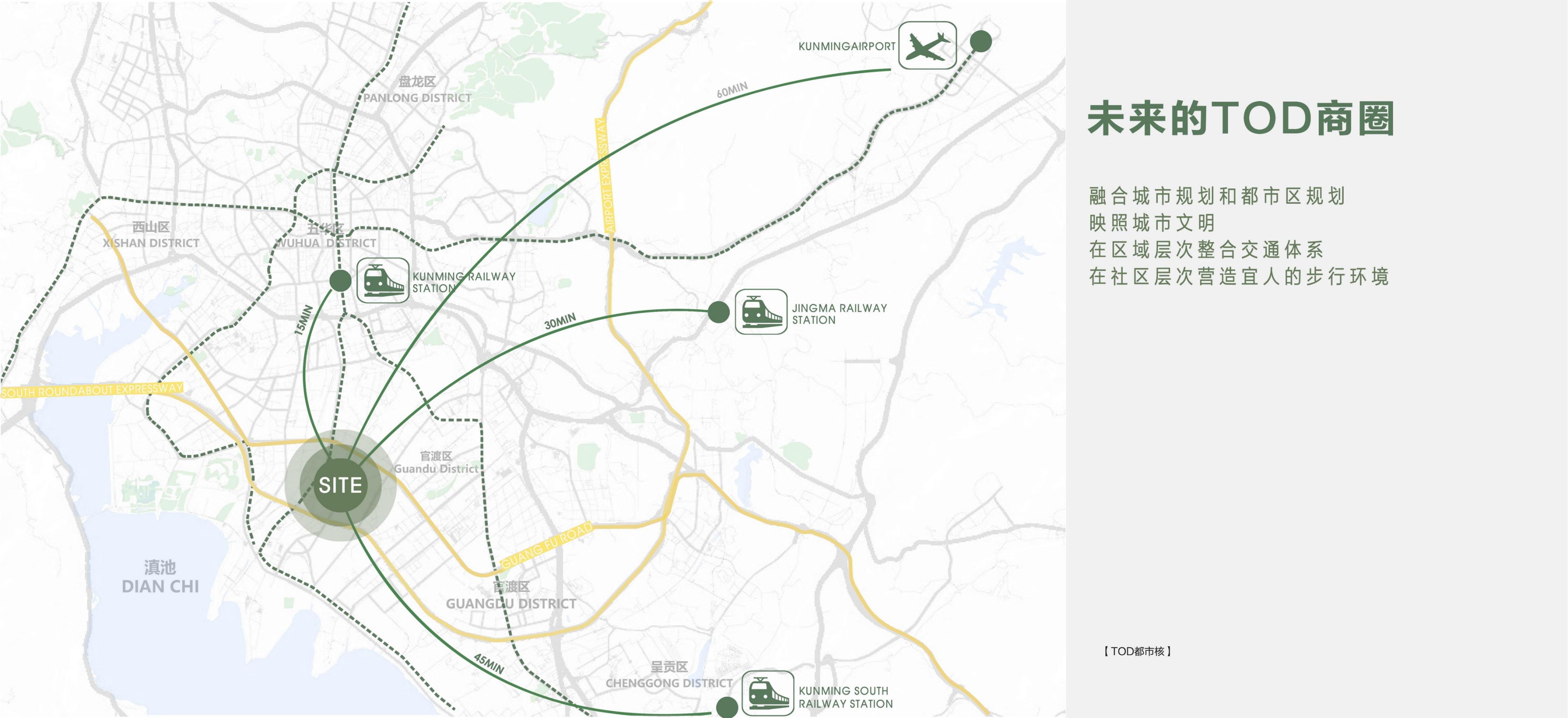Click the 30MIN travel time label

559,322
